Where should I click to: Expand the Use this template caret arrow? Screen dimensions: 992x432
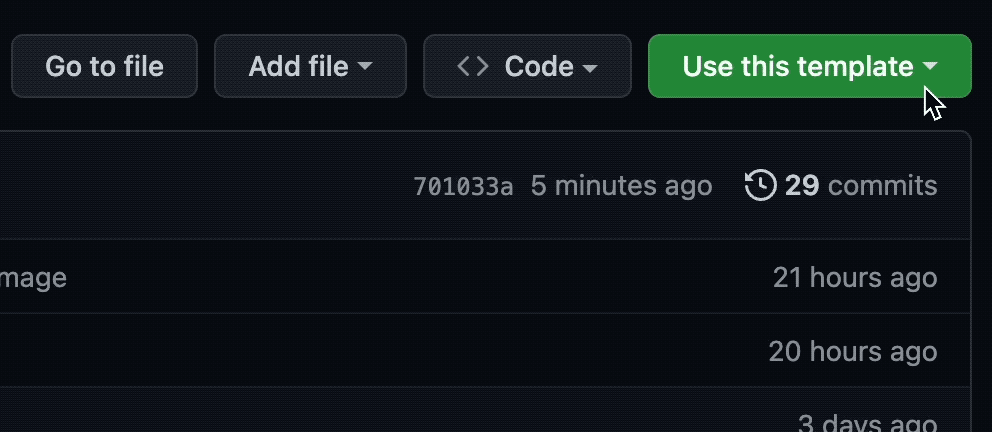929,66
